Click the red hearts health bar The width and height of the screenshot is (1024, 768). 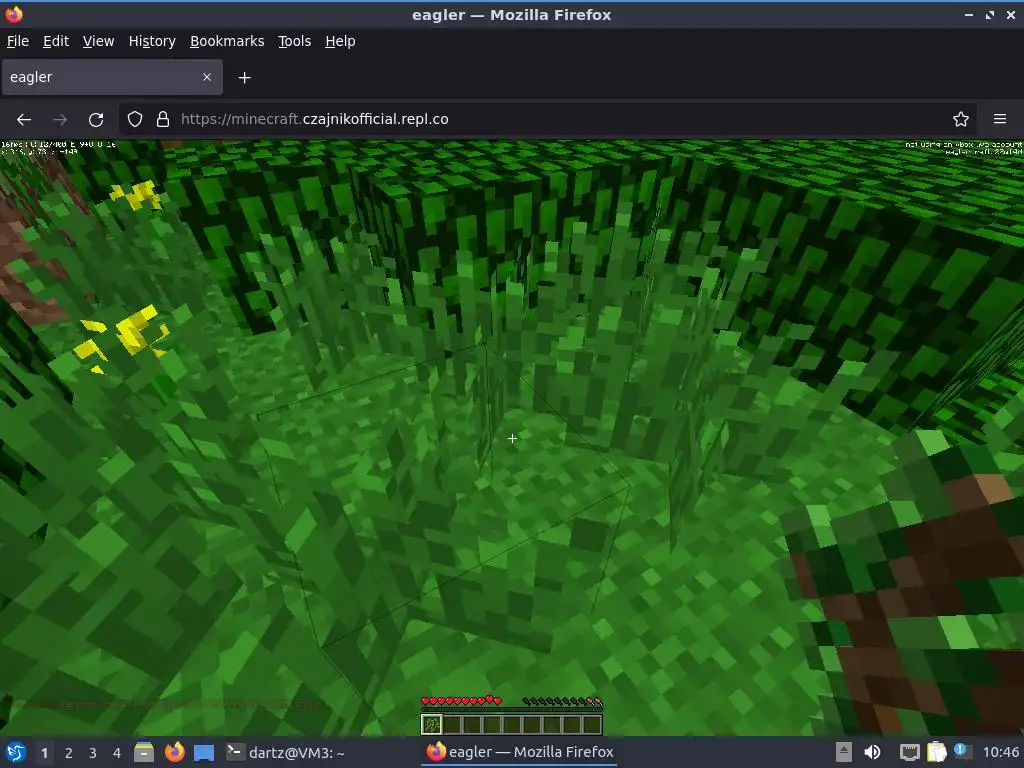(462, 701)
